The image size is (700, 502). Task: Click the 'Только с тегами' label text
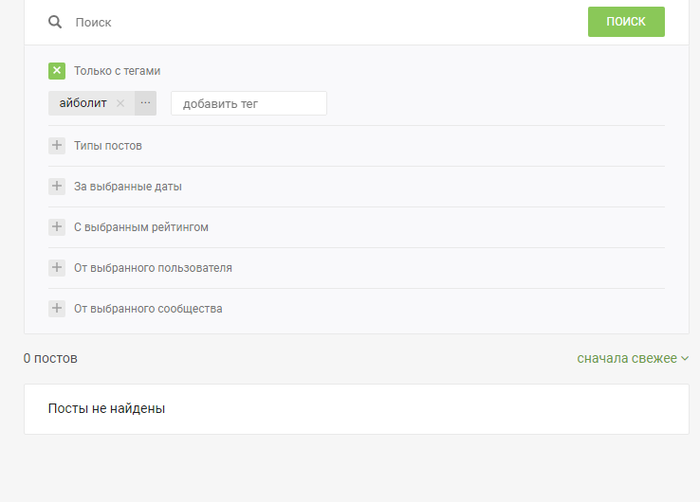[x=117, y=71]
